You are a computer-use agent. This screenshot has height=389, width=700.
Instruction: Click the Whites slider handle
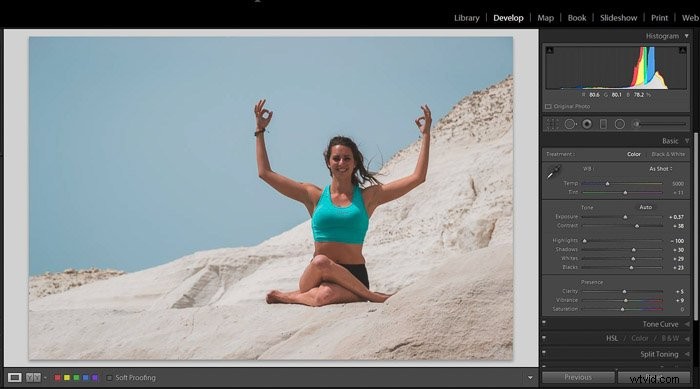[x=633, y=259]
